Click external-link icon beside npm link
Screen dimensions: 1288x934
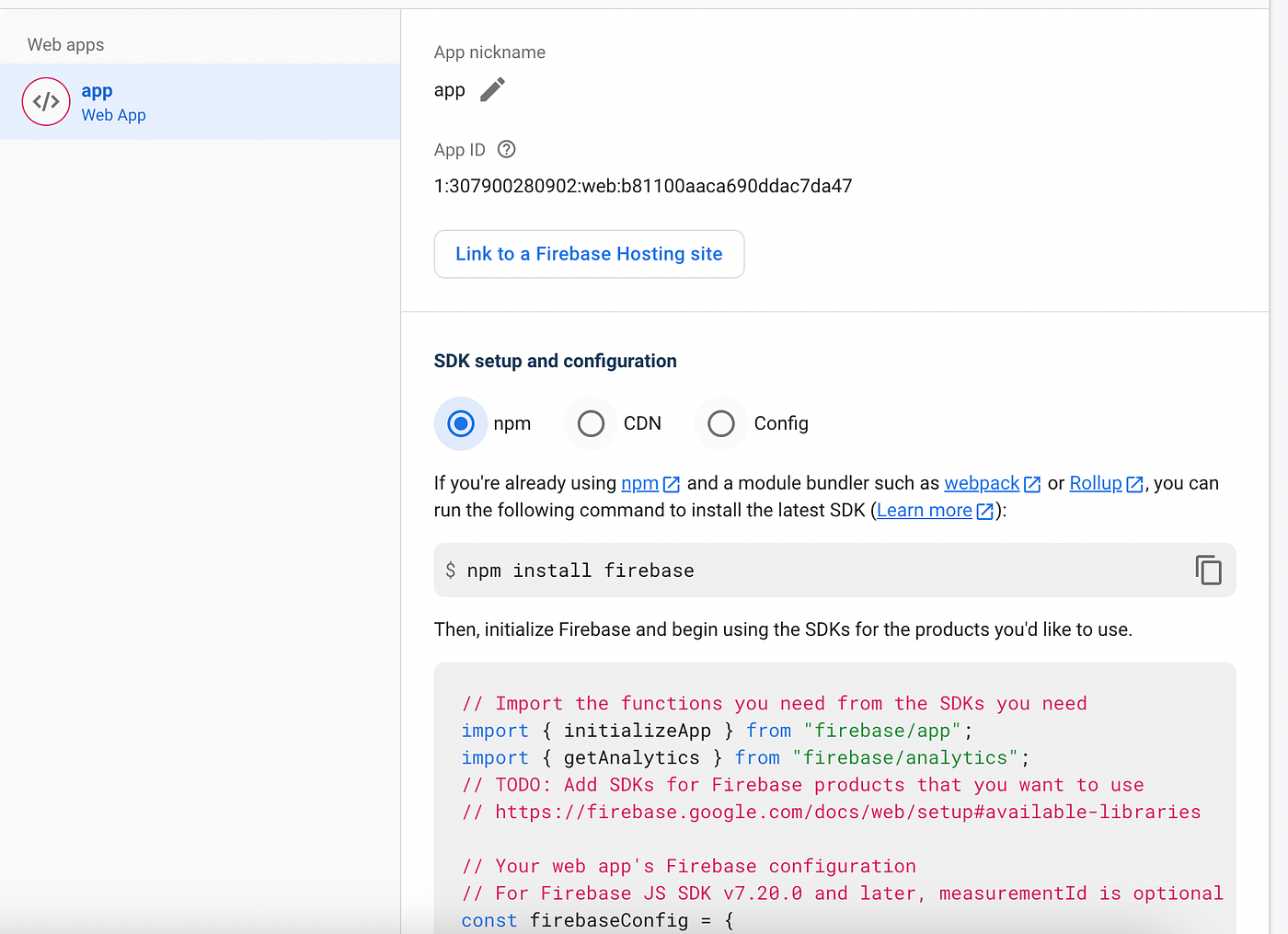(672, 484)
